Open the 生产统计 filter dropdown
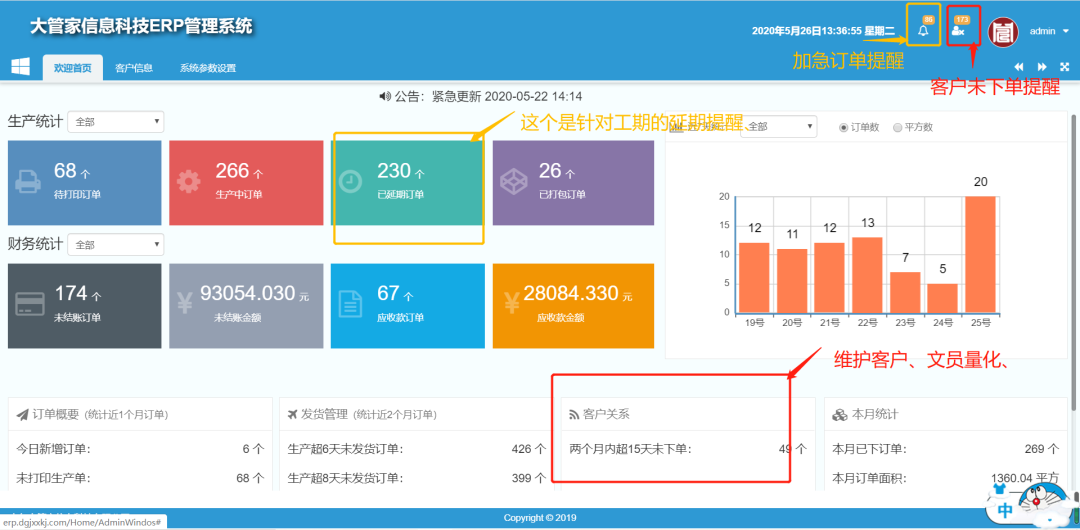1080x530 pixels. tap(116, 122)
